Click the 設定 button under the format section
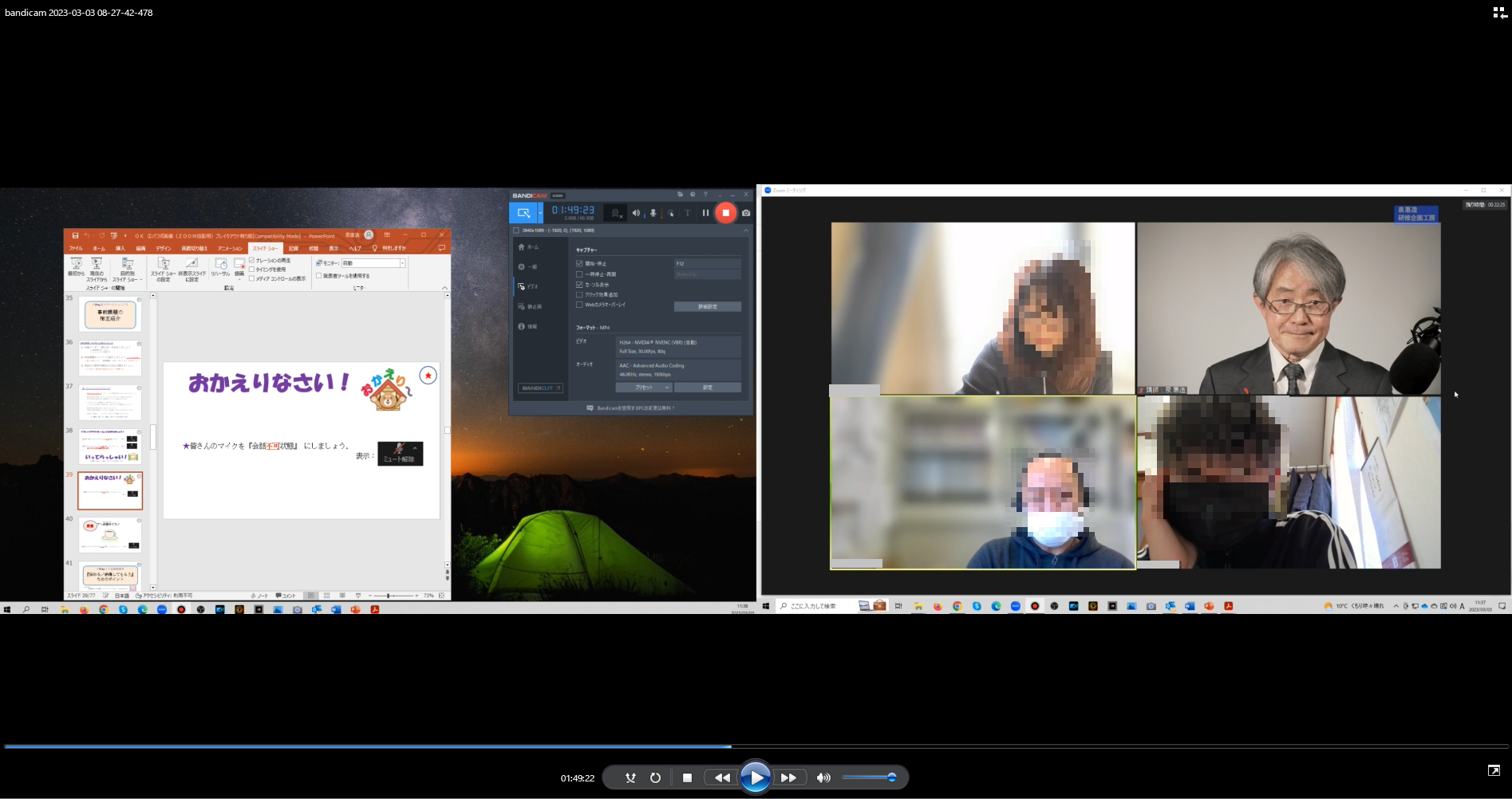This screenshot has height=799, width=1512. coord(708,388)
